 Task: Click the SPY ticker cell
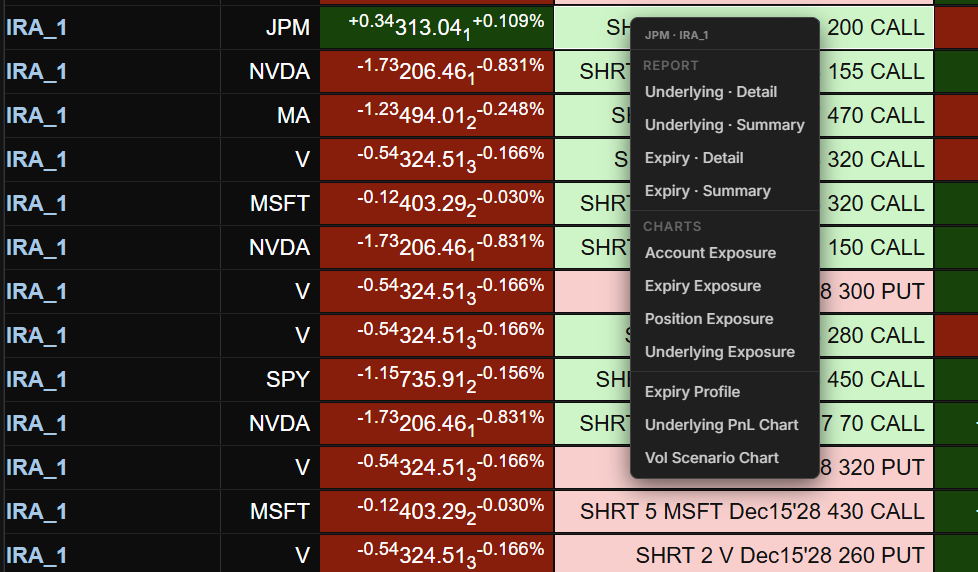pos(269,379)
